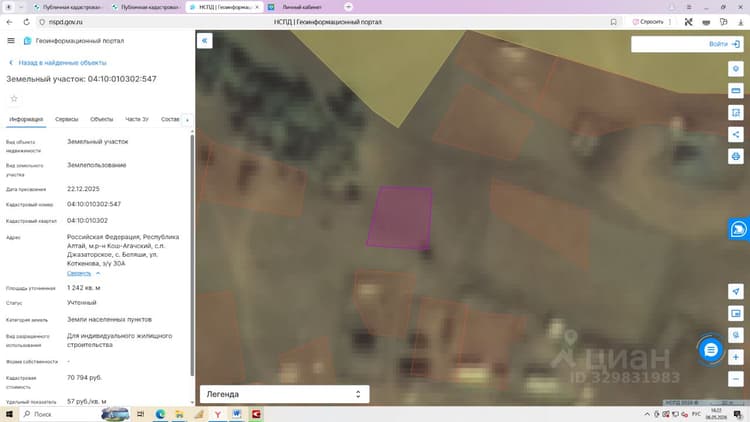Viewport: 750px width, 422px height.
Task: Open the red application icon on taskbar
Action: (x=256, y=414)
